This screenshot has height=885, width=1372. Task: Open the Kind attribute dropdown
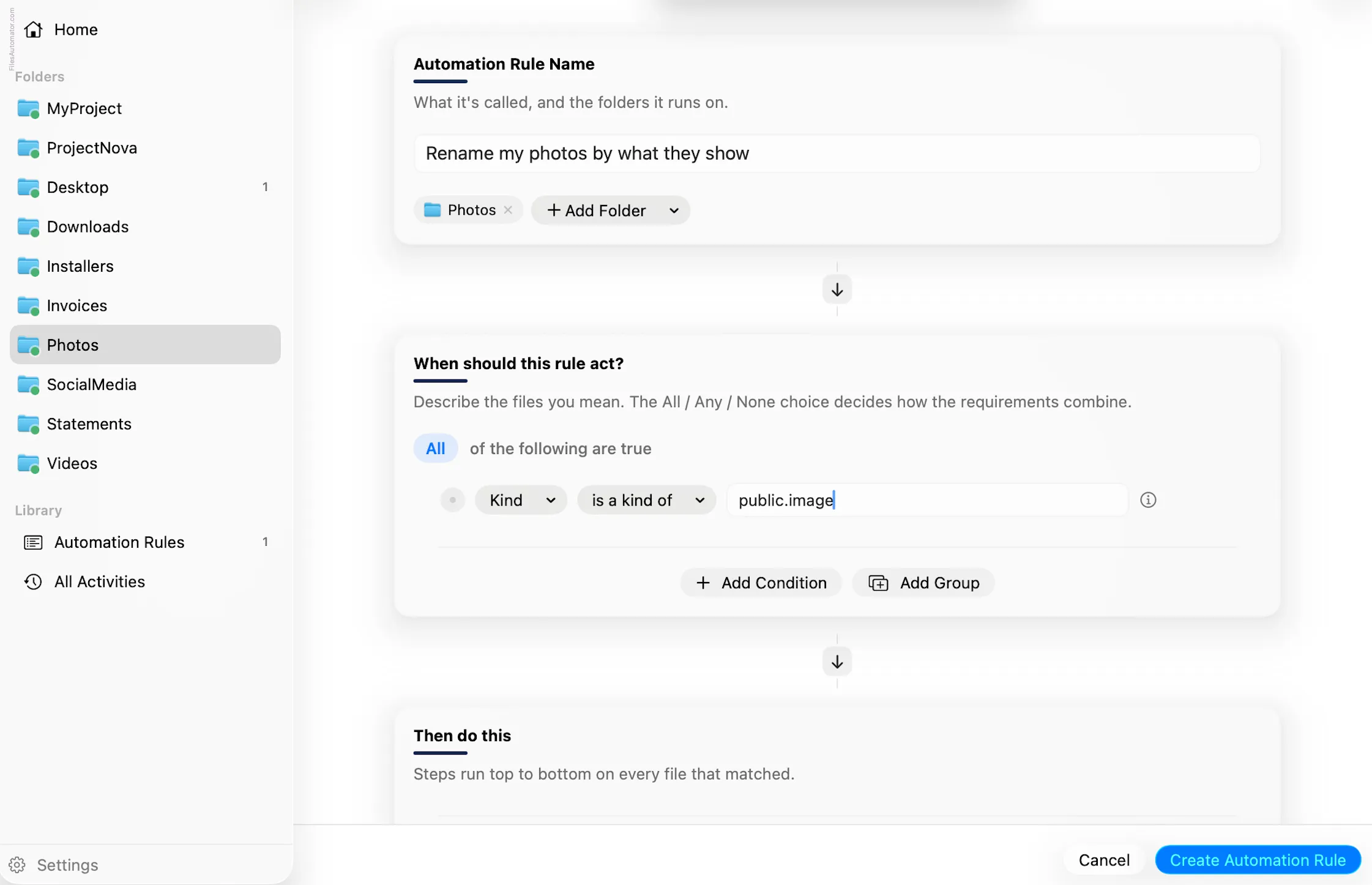point(521,500)
